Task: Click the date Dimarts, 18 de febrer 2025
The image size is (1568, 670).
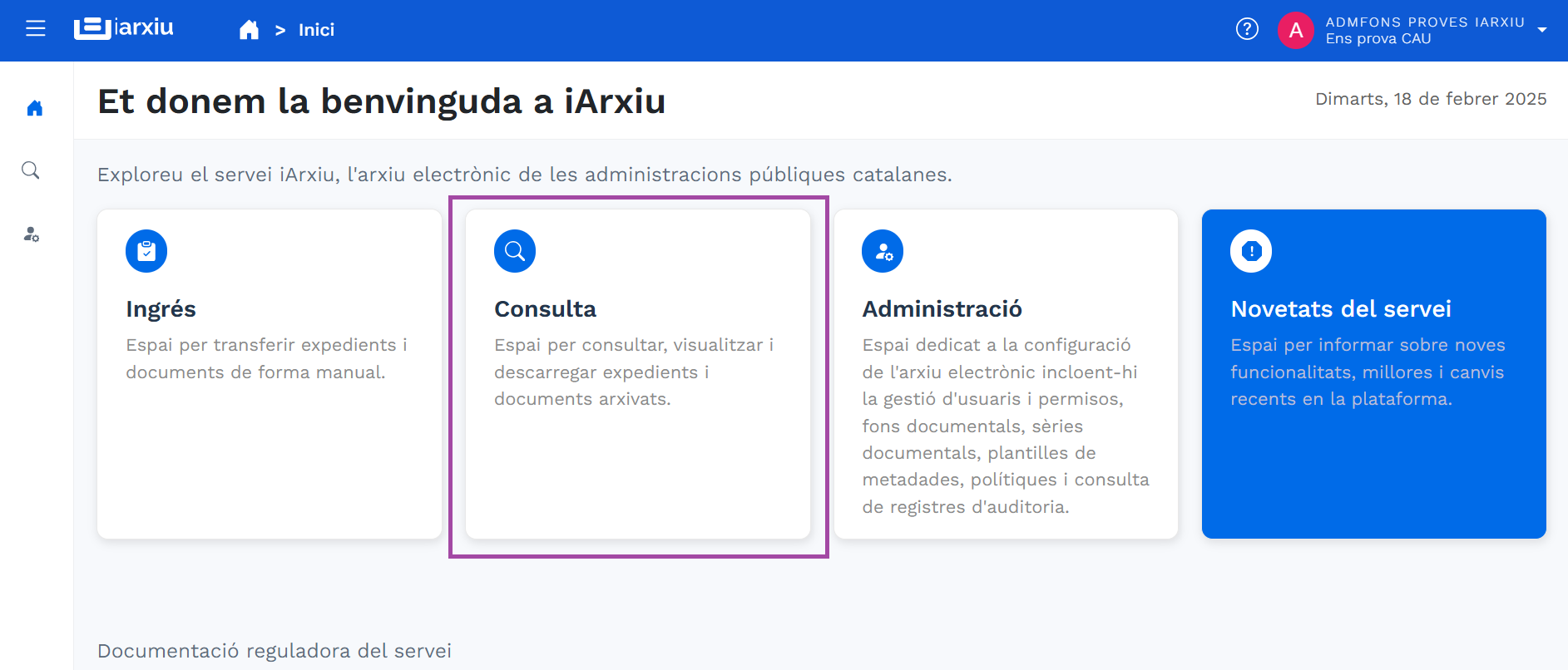Action: click(x=1431, y=99)
